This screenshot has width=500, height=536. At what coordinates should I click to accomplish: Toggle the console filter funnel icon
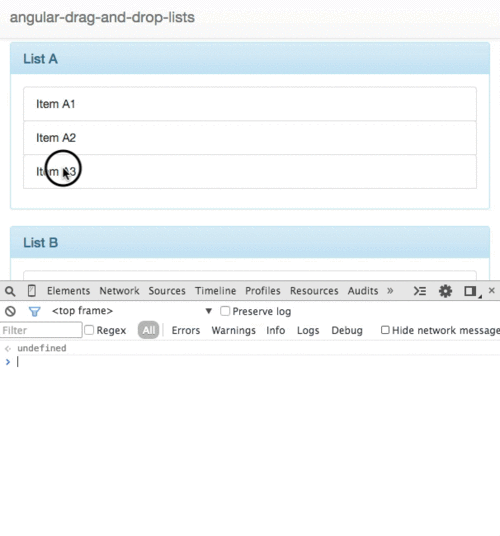pyautogui.click(x=35, y=311)
